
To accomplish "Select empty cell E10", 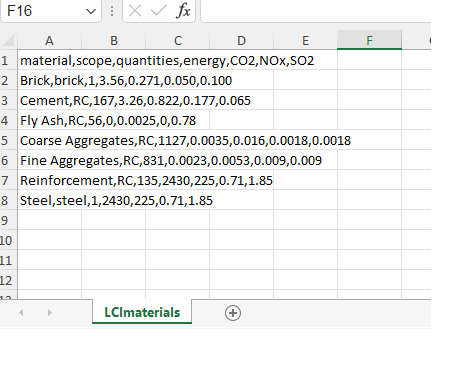I will click(x=305, y=240).
